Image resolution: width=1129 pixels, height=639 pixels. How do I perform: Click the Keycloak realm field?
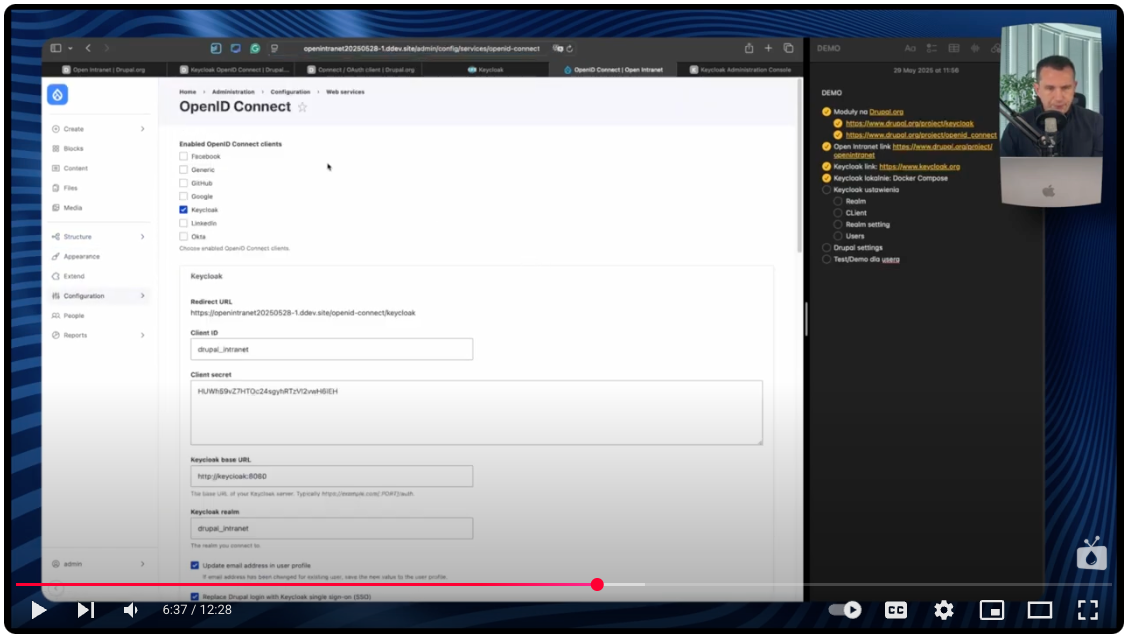[x=331, y=528]
